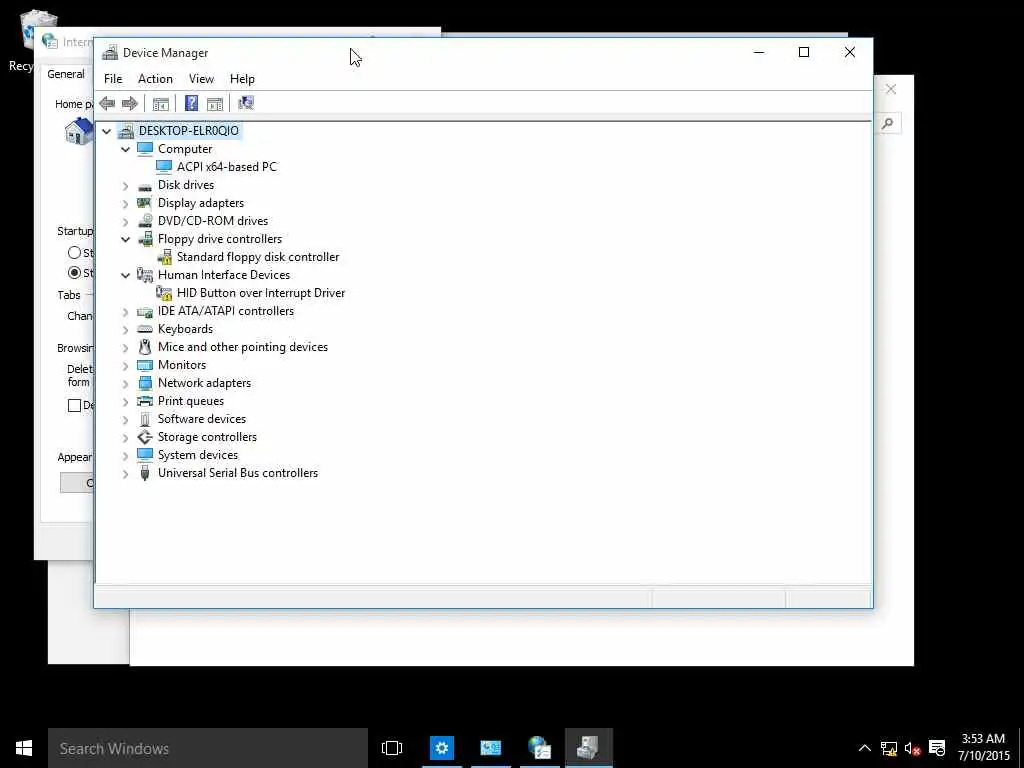Click the volume muted tray icon
The image size is (1024, 768).
[x=912, y=748]
